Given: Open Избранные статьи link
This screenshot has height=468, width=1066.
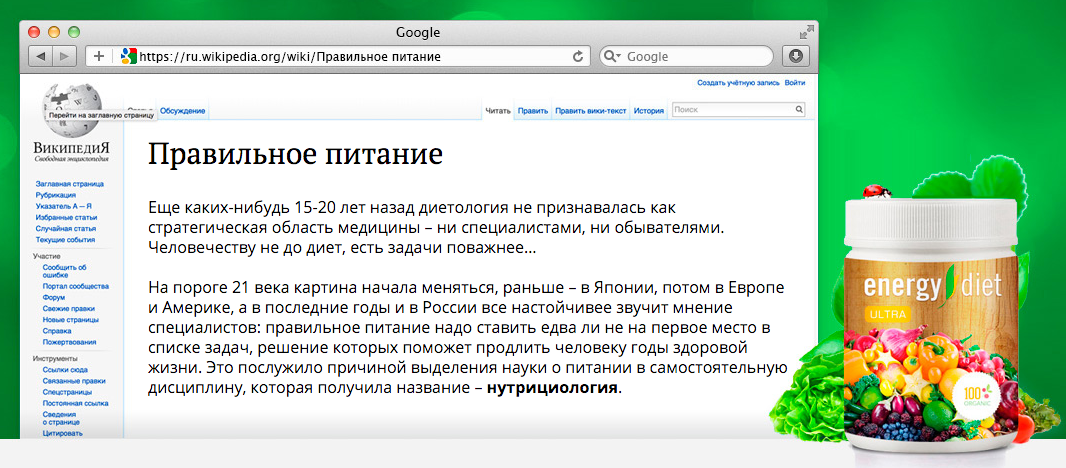Looking at the screenshot, I should tap(65, 218).
